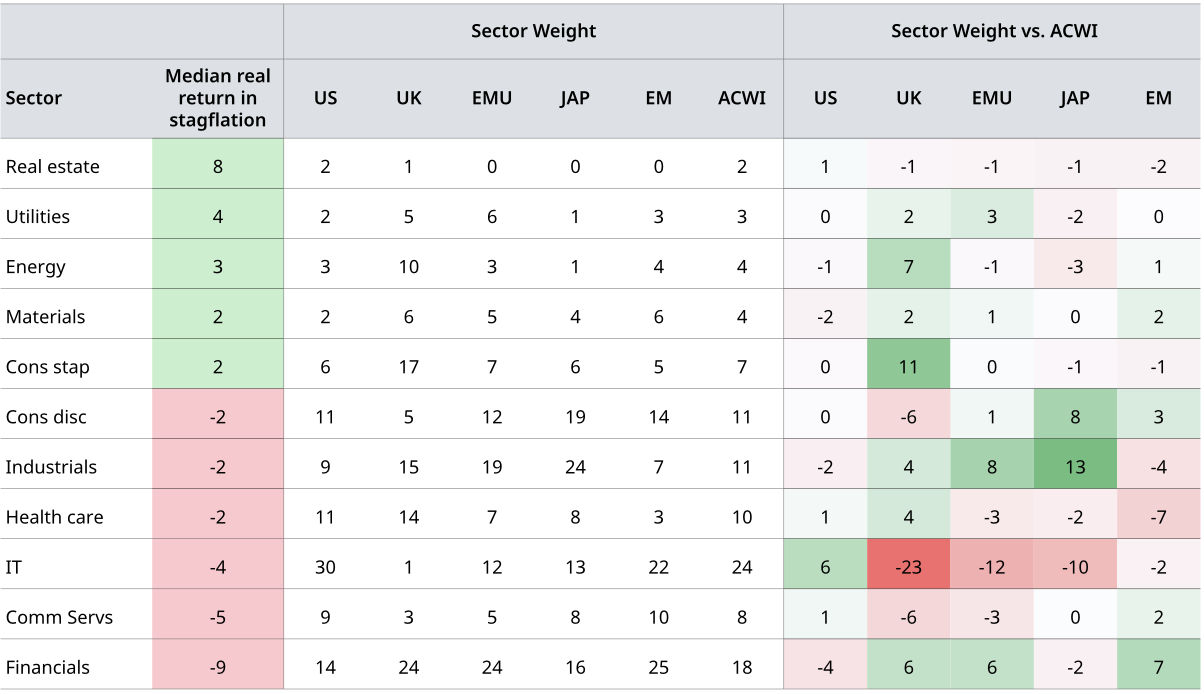Click the Comm Servs row label
Viewport: 1204px width, 694px height.
[x=60, y=617]
